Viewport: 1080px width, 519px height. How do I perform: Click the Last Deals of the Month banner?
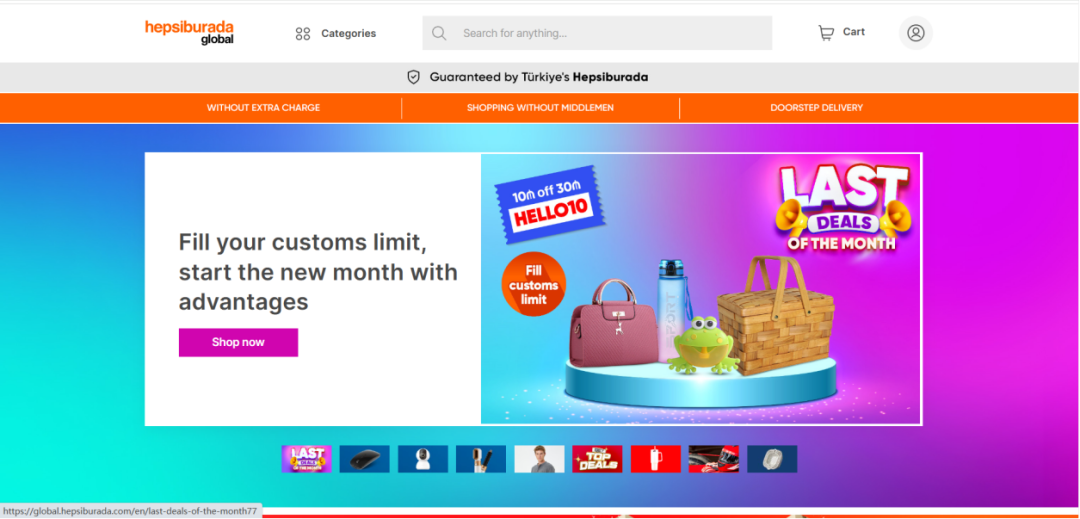coord(700,288)
